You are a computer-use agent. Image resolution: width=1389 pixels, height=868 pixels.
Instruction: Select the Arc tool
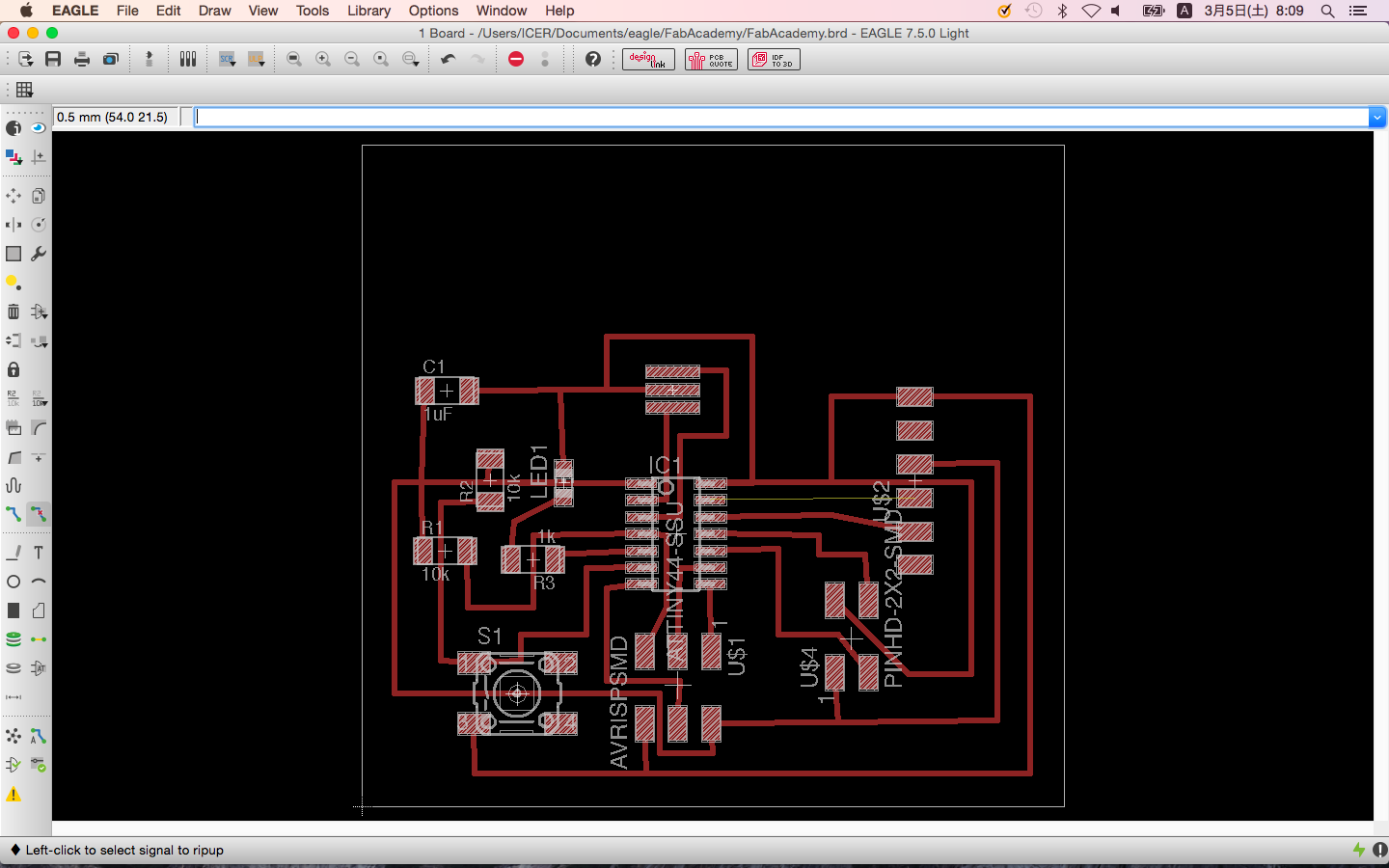coord(39,582)
